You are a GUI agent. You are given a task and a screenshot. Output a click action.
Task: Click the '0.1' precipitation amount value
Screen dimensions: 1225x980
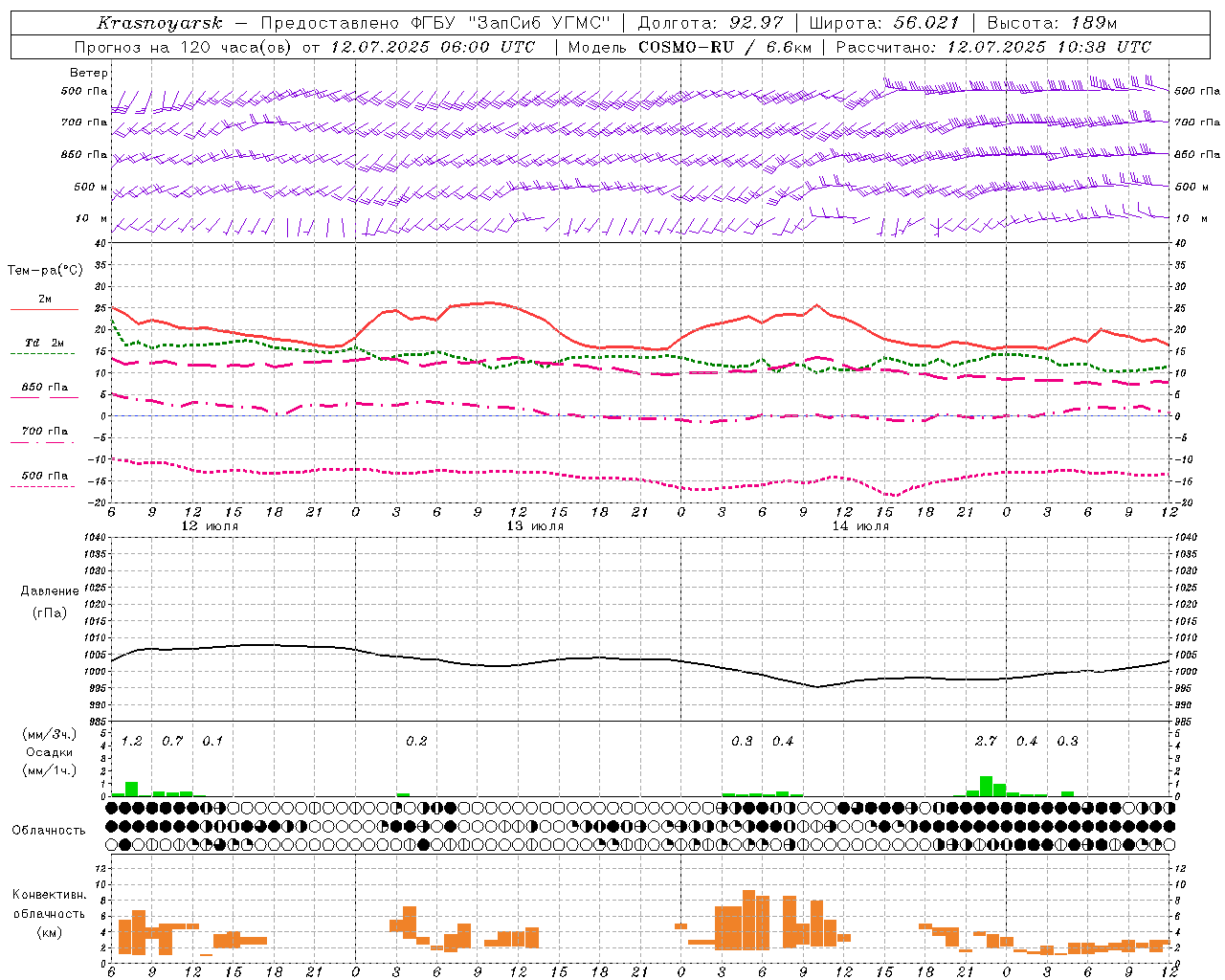click(212, 742)
